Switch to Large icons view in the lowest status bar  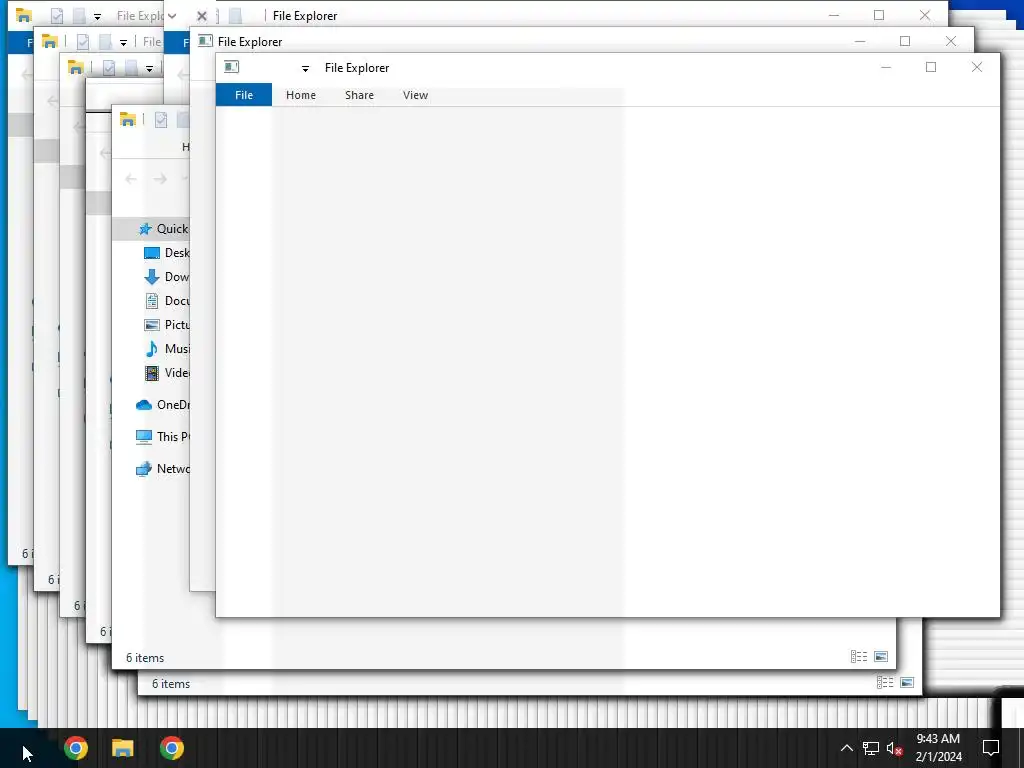pyautogui.click(x=907, y=682)
